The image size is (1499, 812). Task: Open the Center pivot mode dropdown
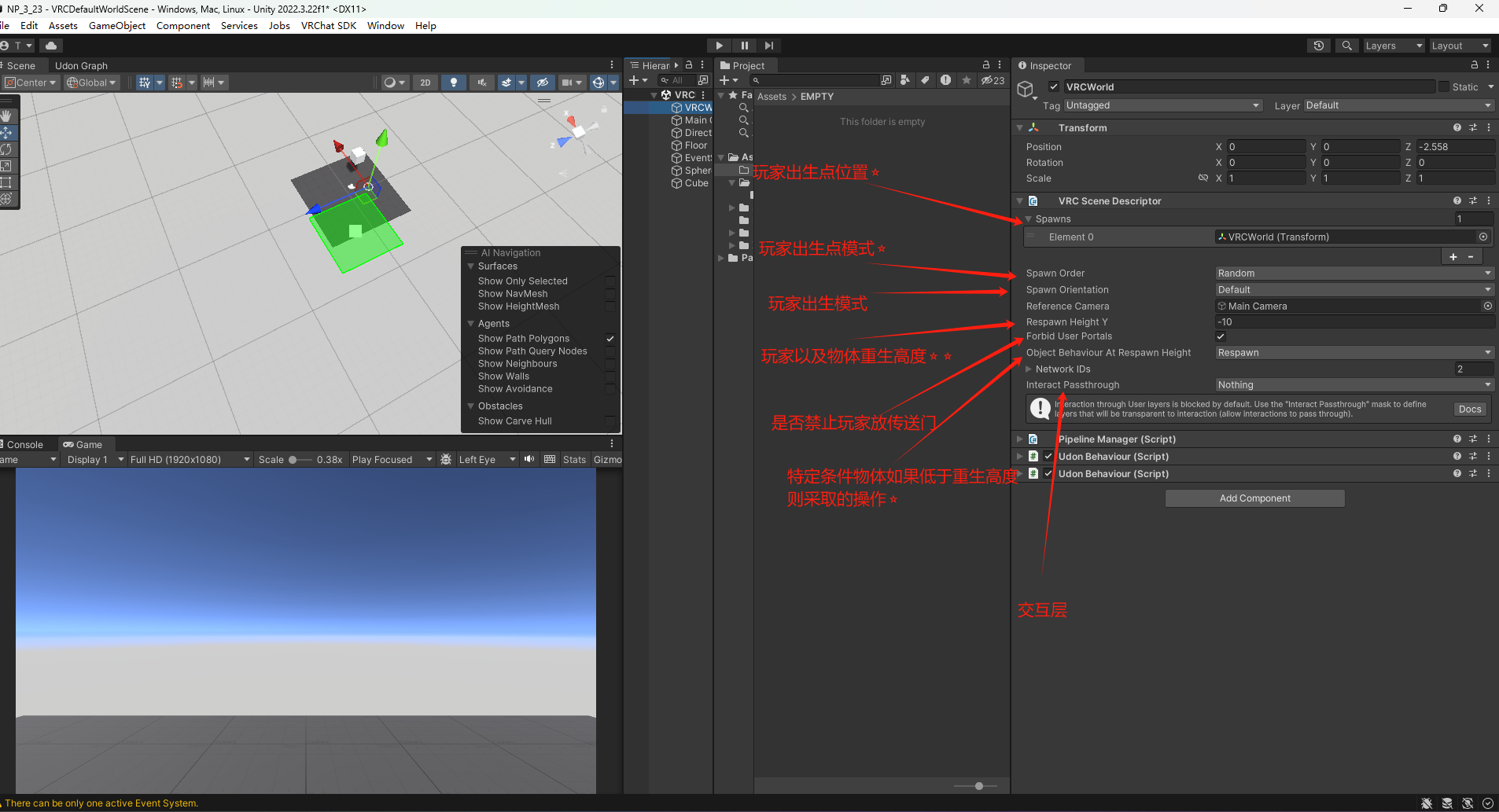coord(31,83)
